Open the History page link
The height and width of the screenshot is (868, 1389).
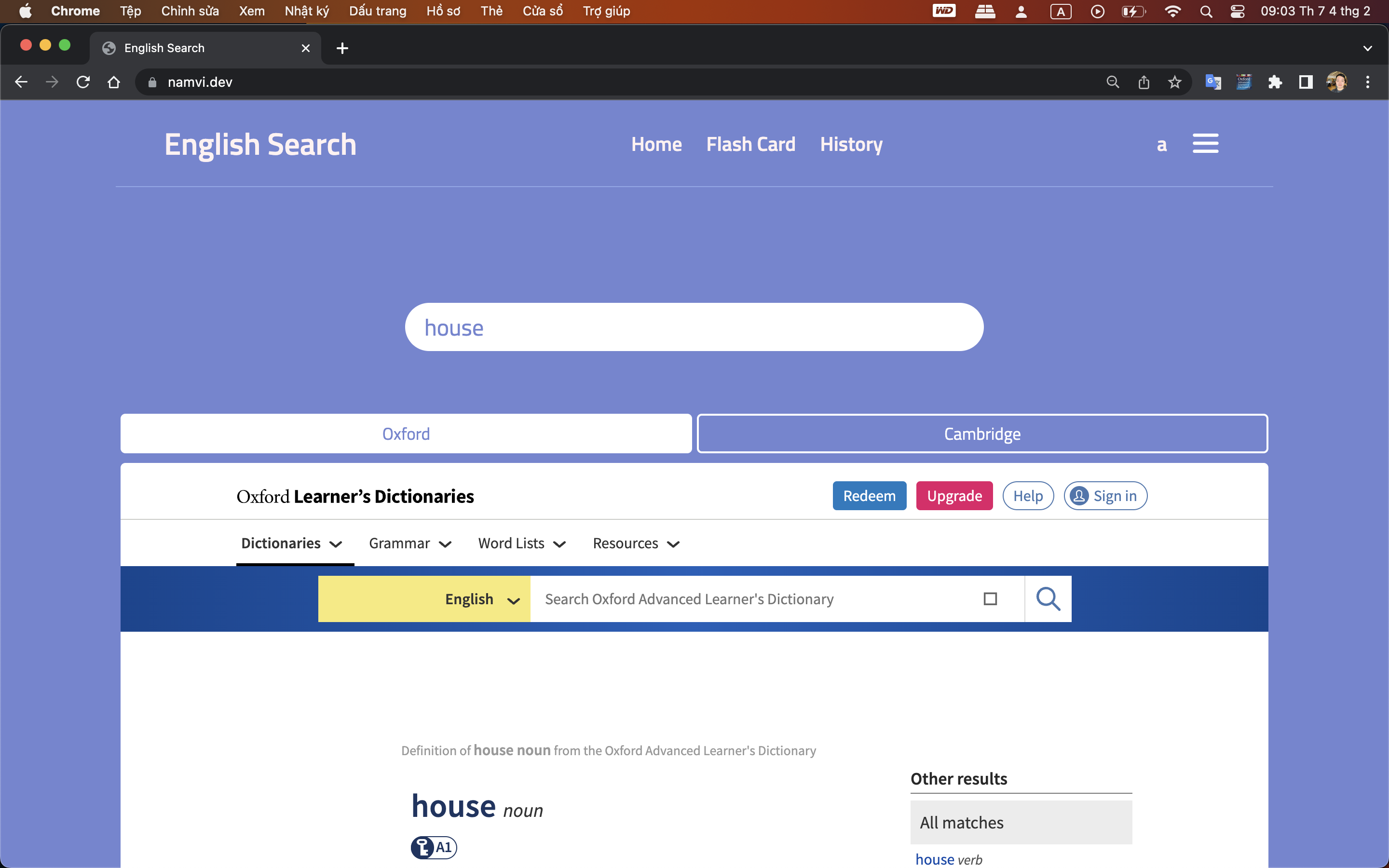[851, 144]
